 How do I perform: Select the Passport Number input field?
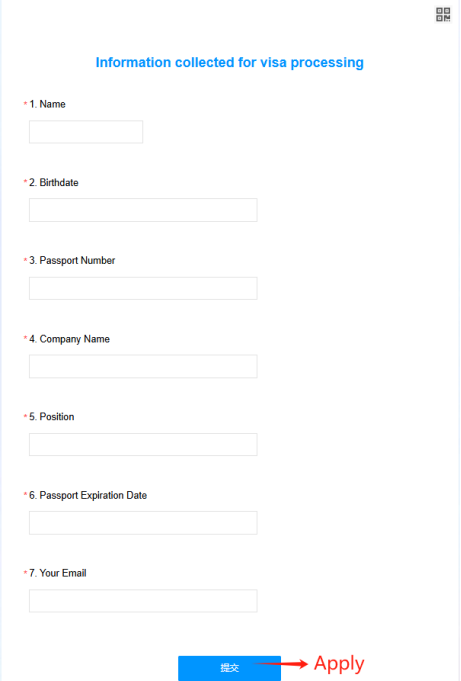click(x=143, y=288)
